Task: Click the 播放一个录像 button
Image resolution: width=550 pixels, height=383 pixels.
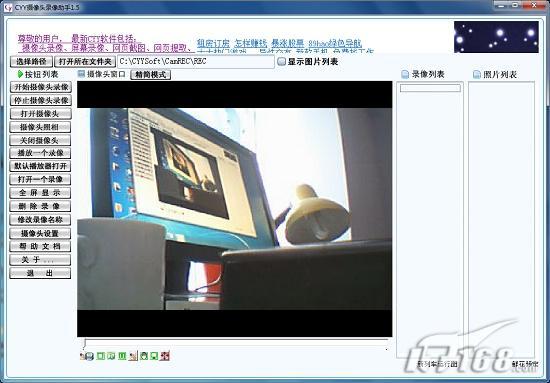Action: (x=40, y=153)
